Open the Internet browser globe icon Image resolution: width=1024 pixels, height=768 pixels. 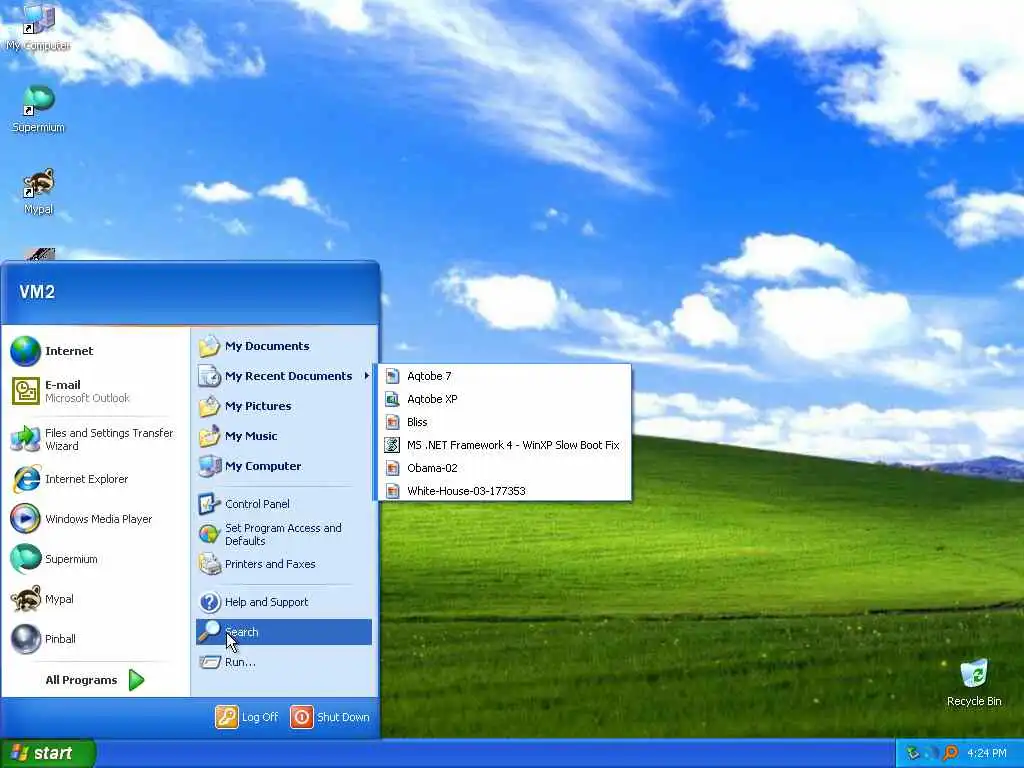[x=25, y=351]
